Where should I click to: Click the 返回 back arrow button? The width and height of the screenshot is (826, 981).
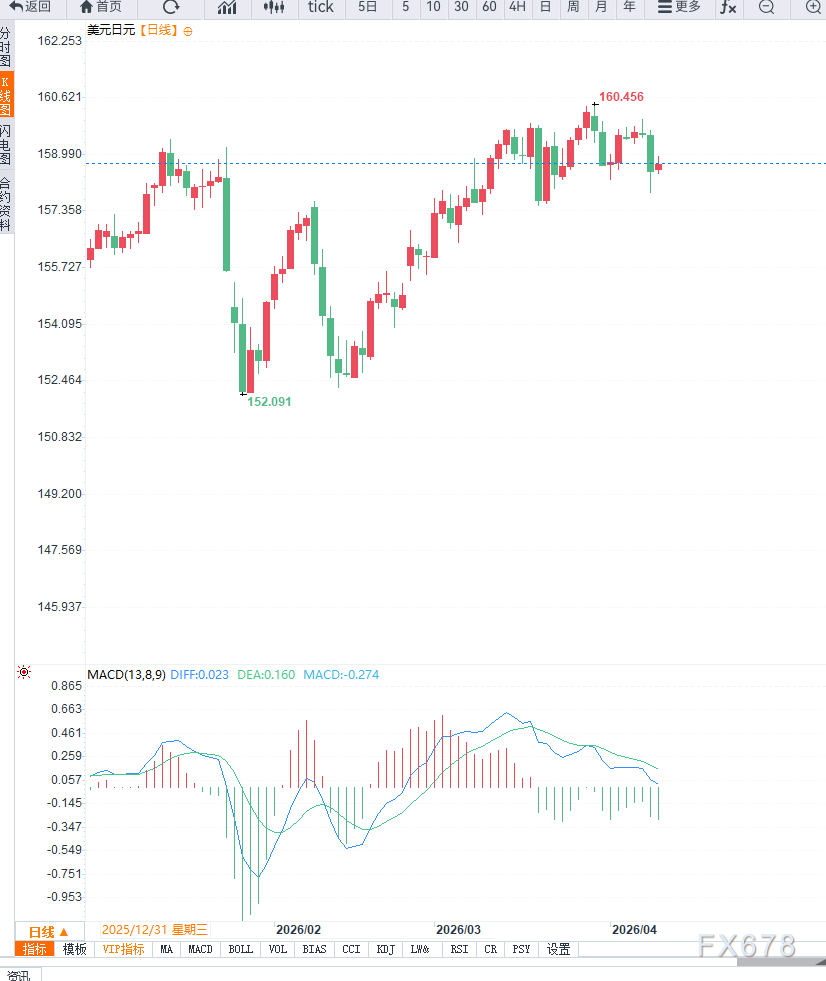pyautogui.click(x=30, y=7)
